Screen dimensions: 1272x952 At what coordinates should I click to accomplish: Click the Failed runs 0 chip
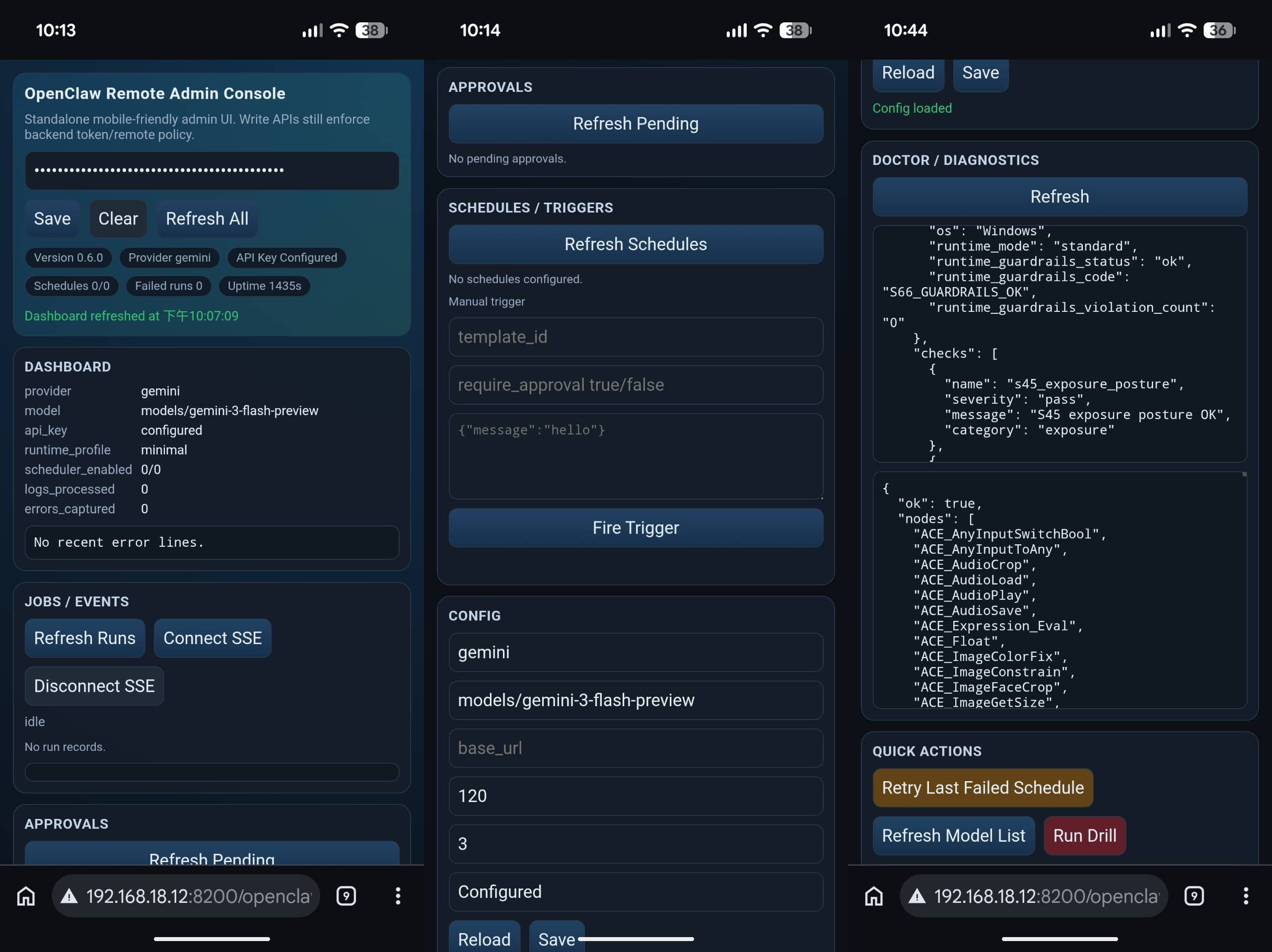tap(168, 286)
